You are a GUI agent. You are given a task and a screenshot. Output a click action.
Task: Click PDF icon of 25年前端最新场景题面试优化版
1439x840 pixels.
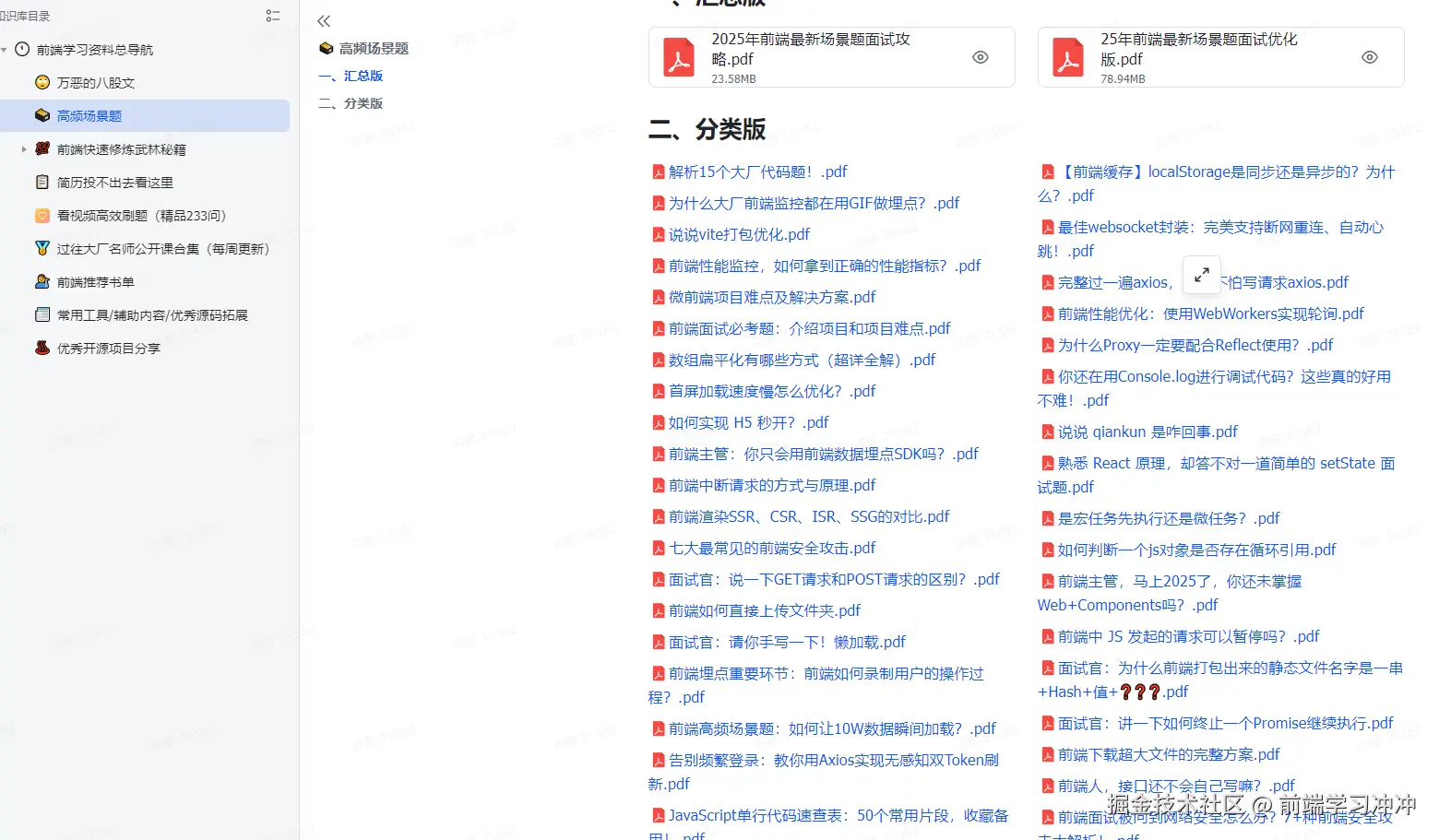1068,57
